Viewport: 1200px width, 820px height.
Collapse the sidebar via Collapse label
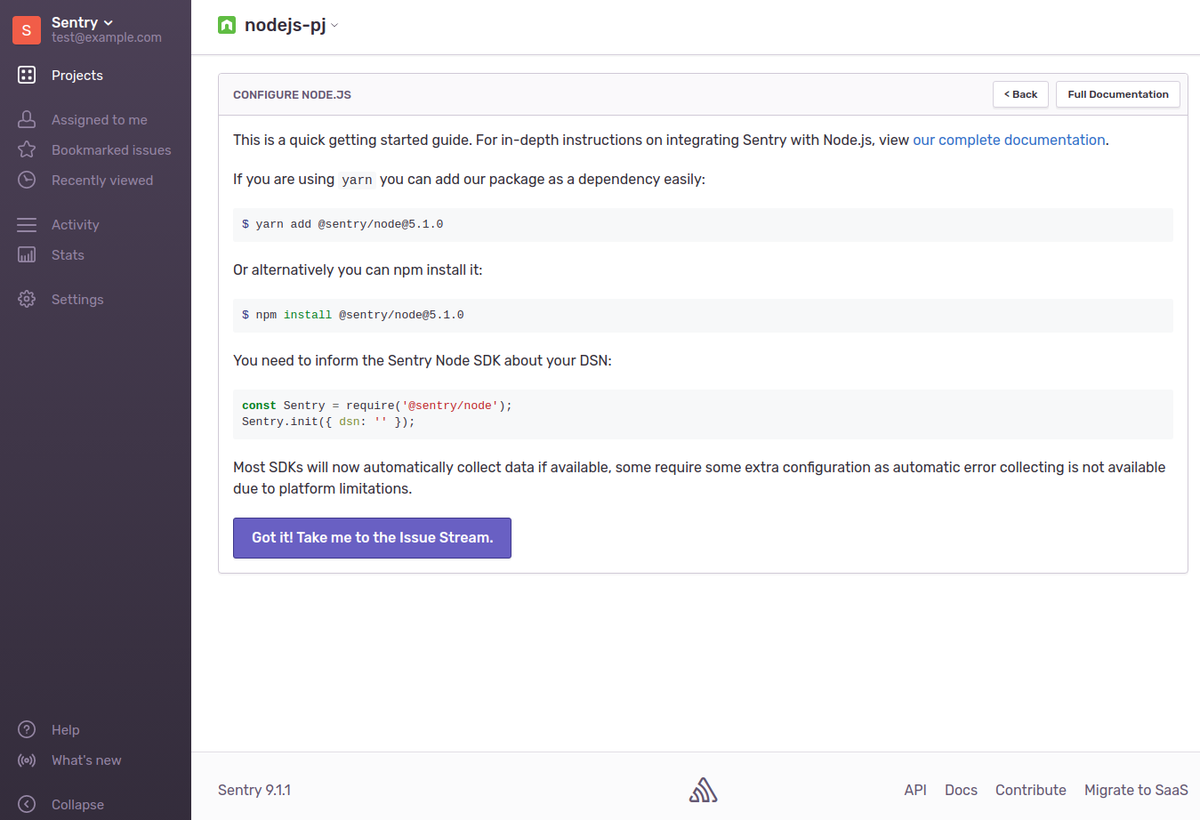pos(77,804)
